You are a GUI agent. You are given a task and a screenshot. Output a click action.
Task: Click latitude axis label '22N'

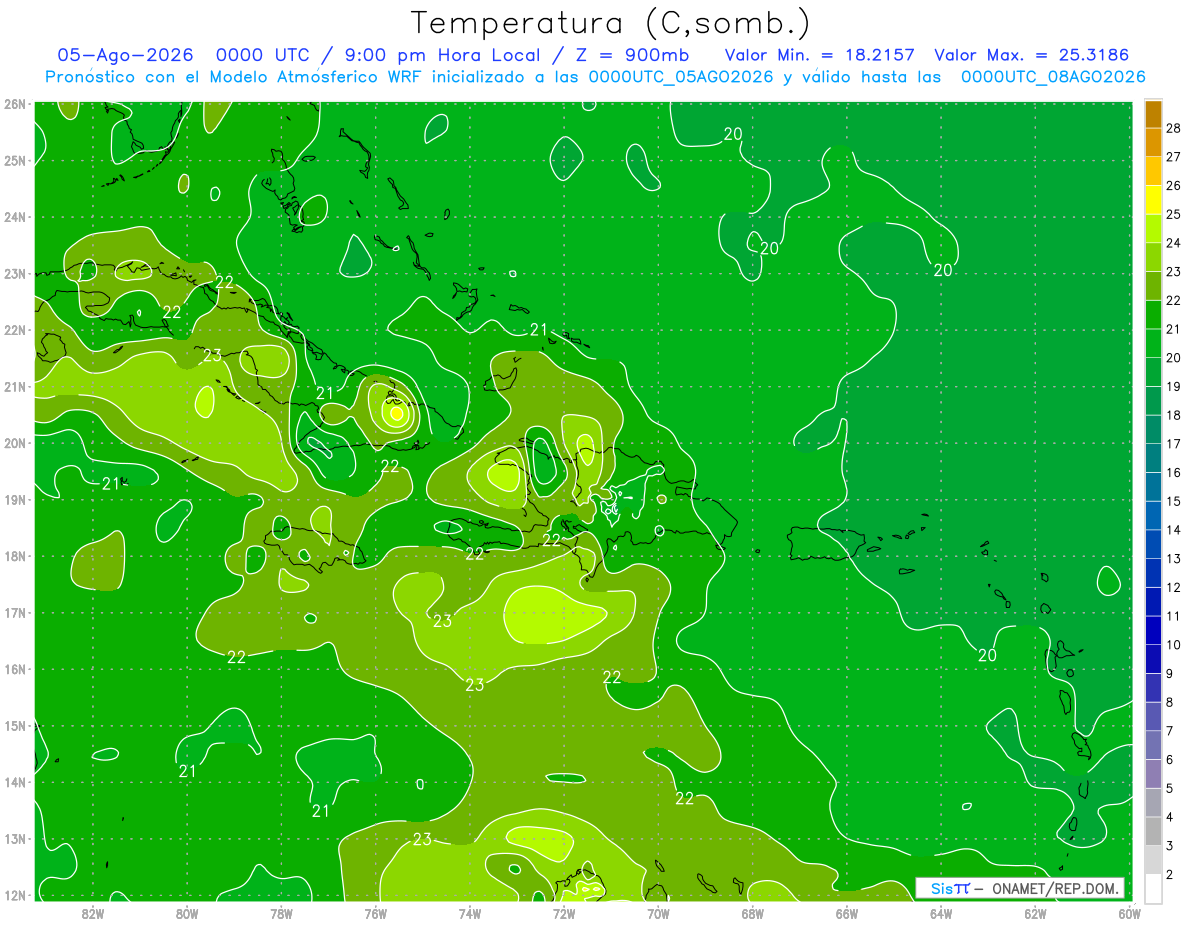coord(15,330)
